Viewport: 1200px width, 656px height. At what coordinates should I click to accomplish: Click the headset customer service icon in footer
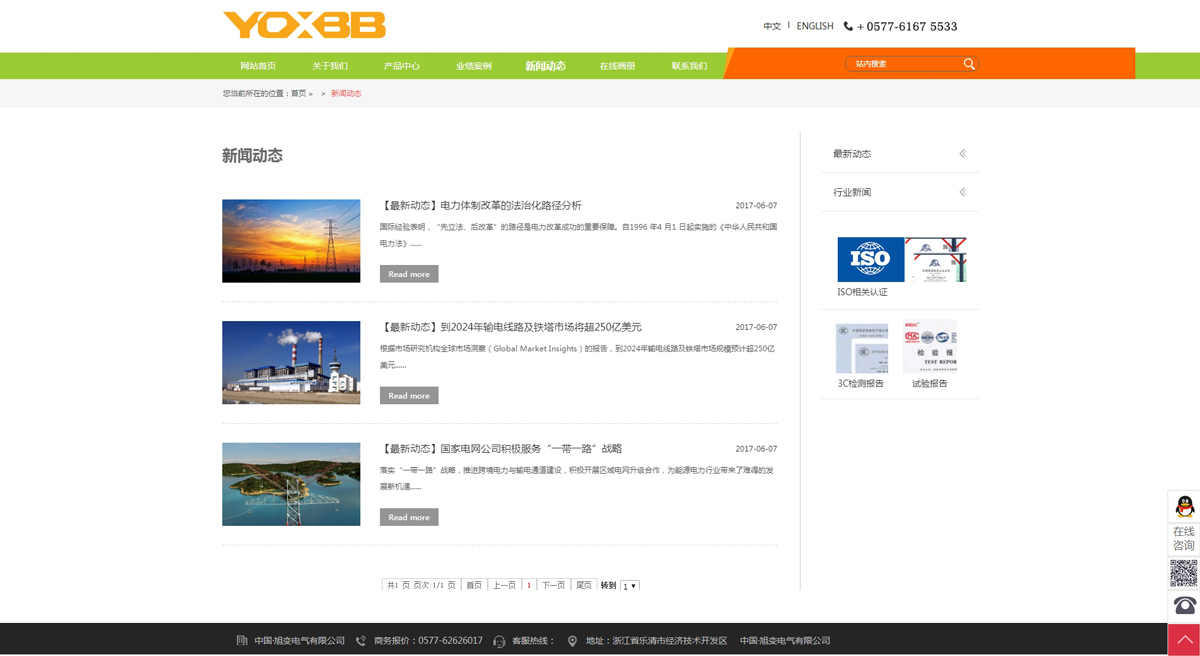(x=499, y=641)
